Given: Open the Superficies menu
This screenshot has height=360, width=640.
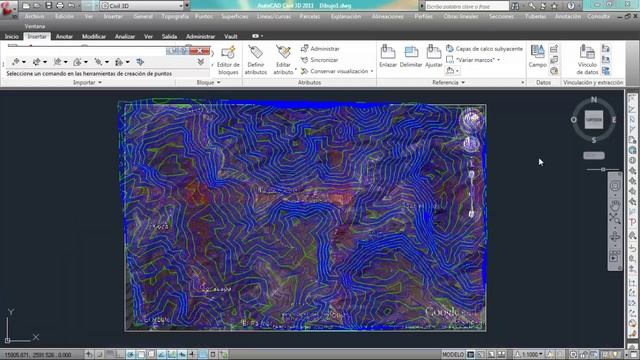Looking at the screenshot, I should tap(235, 17).
